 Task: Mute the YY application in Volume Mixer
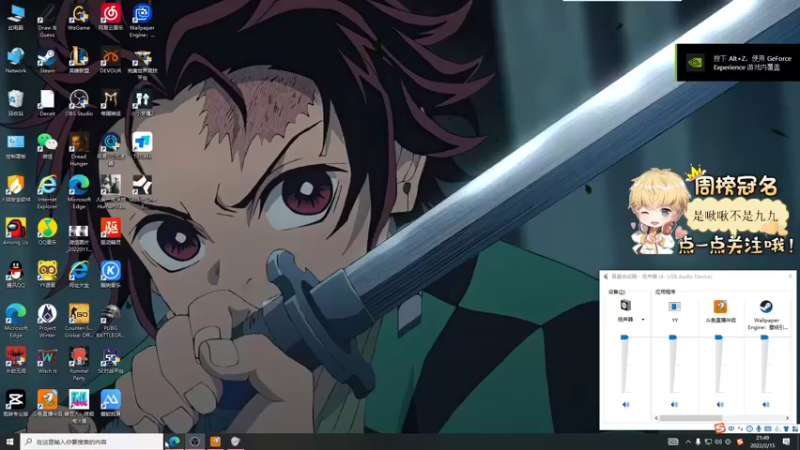[674, 405]
